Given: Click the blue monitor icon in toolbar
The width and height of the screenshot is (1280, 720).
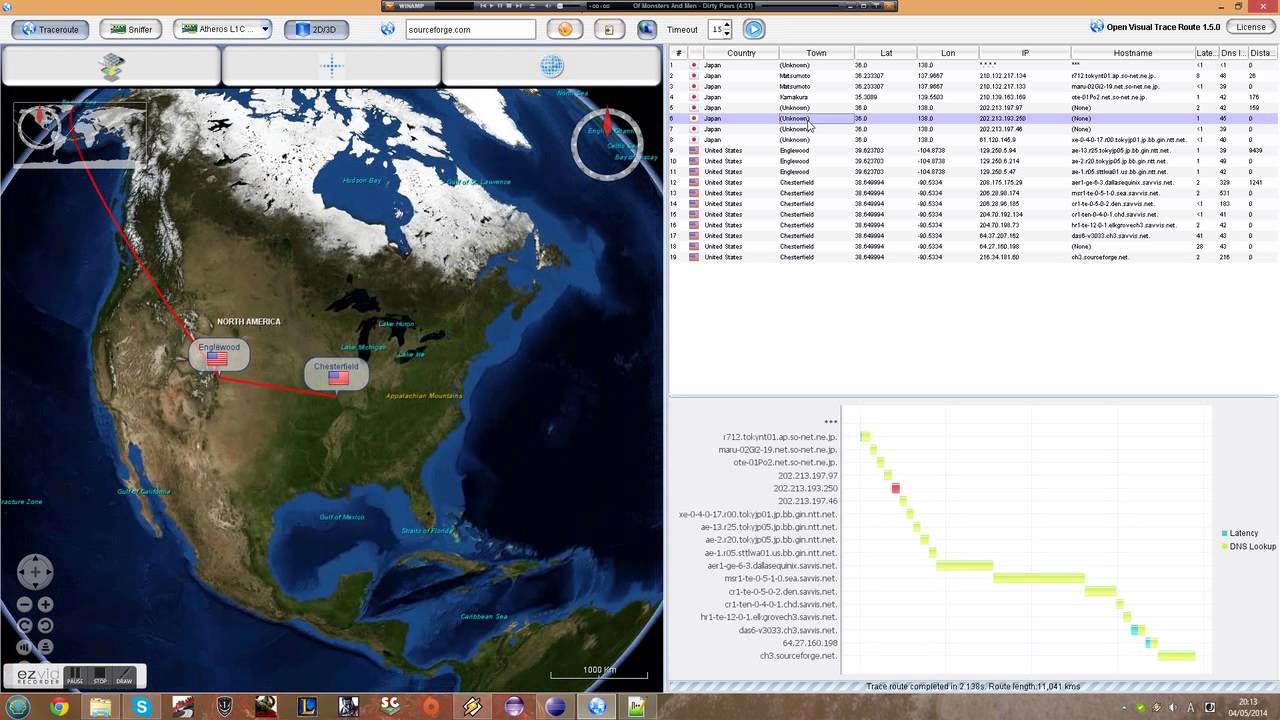Looking at the screenshot, I should (647, 29).
